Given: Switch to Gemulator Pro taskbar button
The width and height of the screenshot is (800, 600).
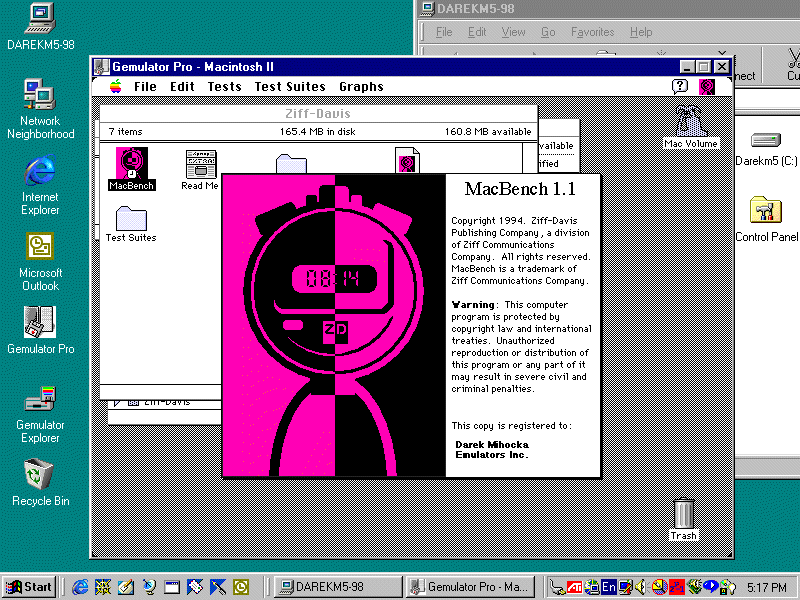Looking at the screenshot, I should 470,587.
